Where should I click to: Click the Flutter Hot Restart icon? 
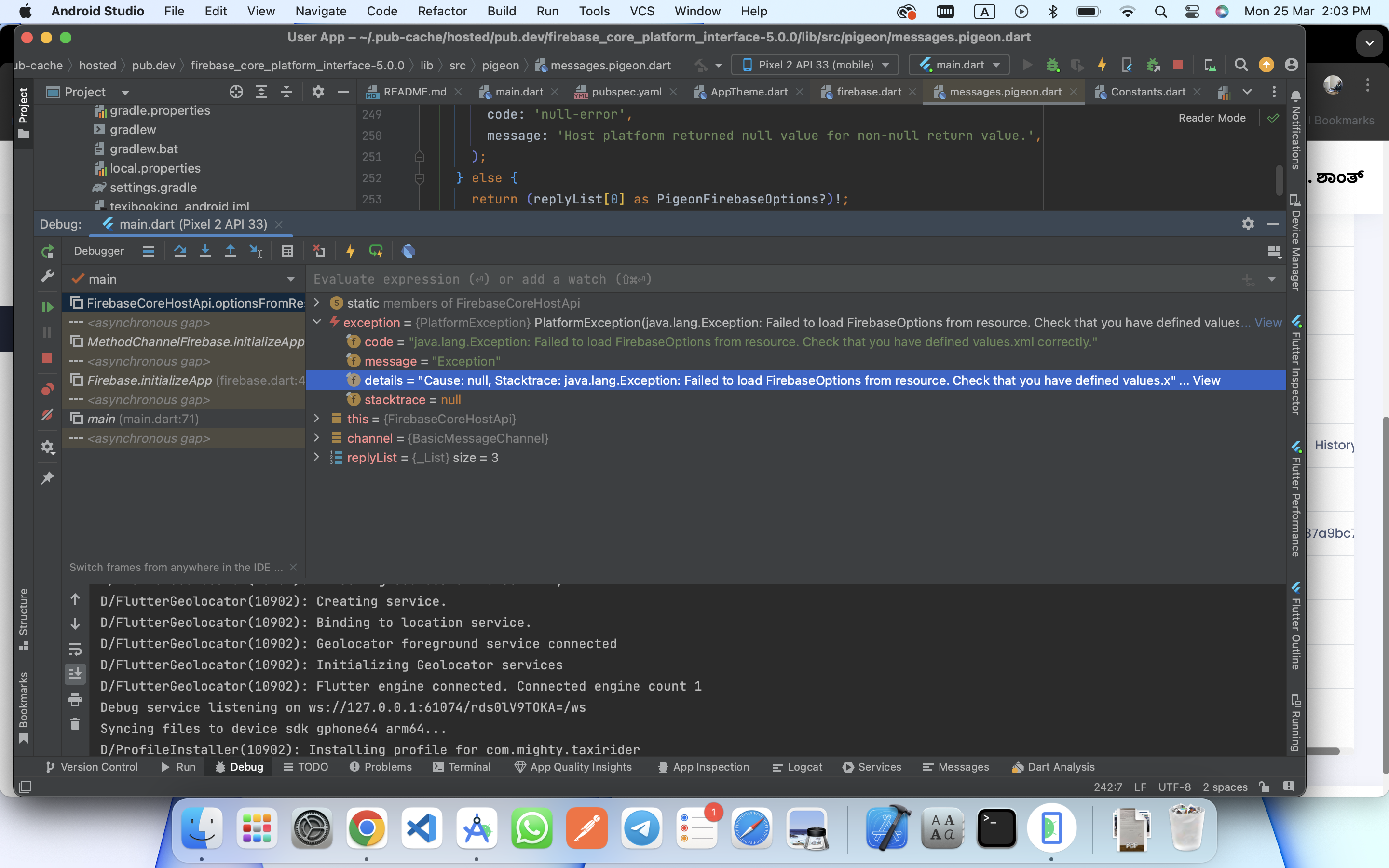pos(376,251)
